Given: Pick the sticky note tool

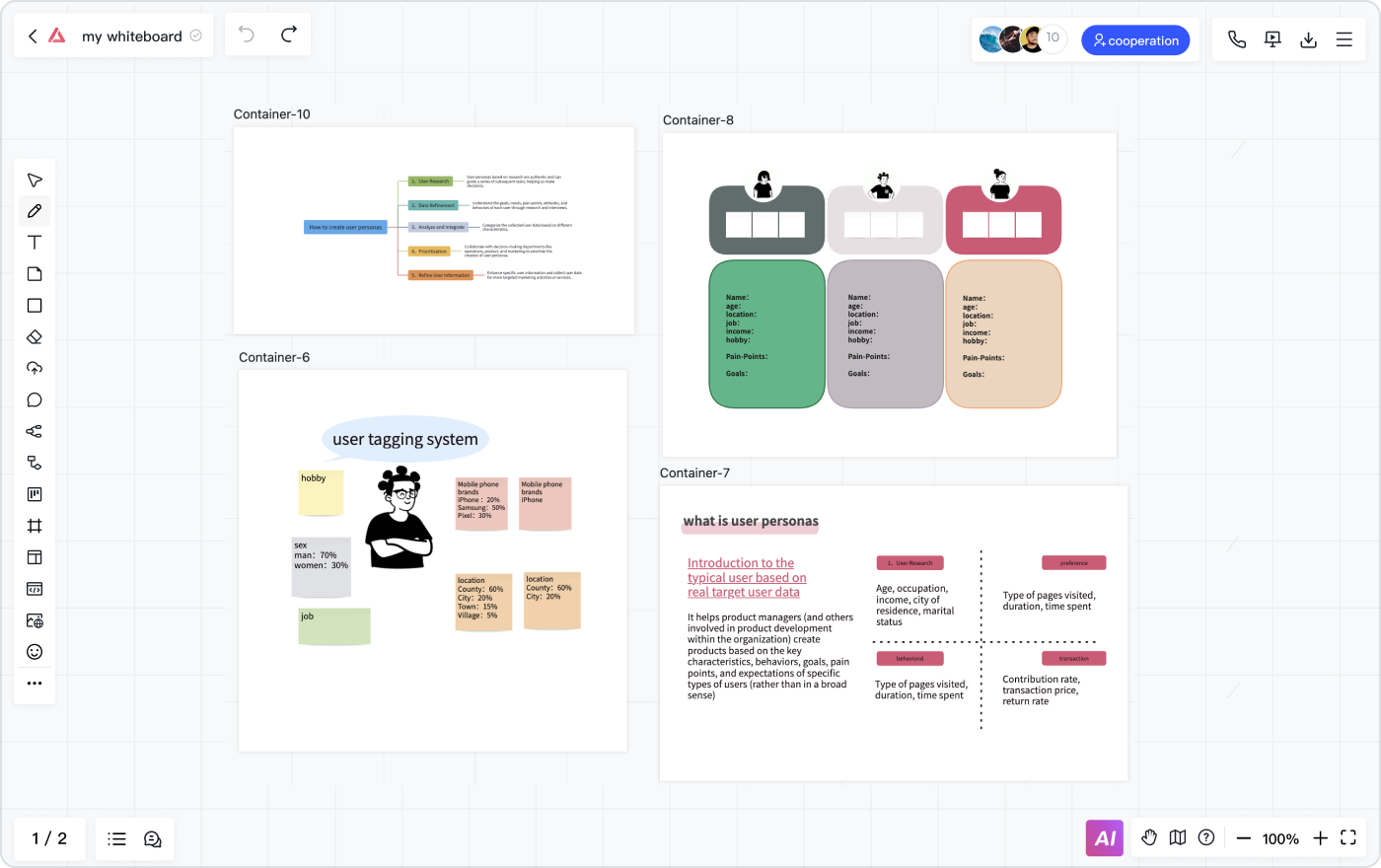Looking at the screenshot, I should pos(35,274).
